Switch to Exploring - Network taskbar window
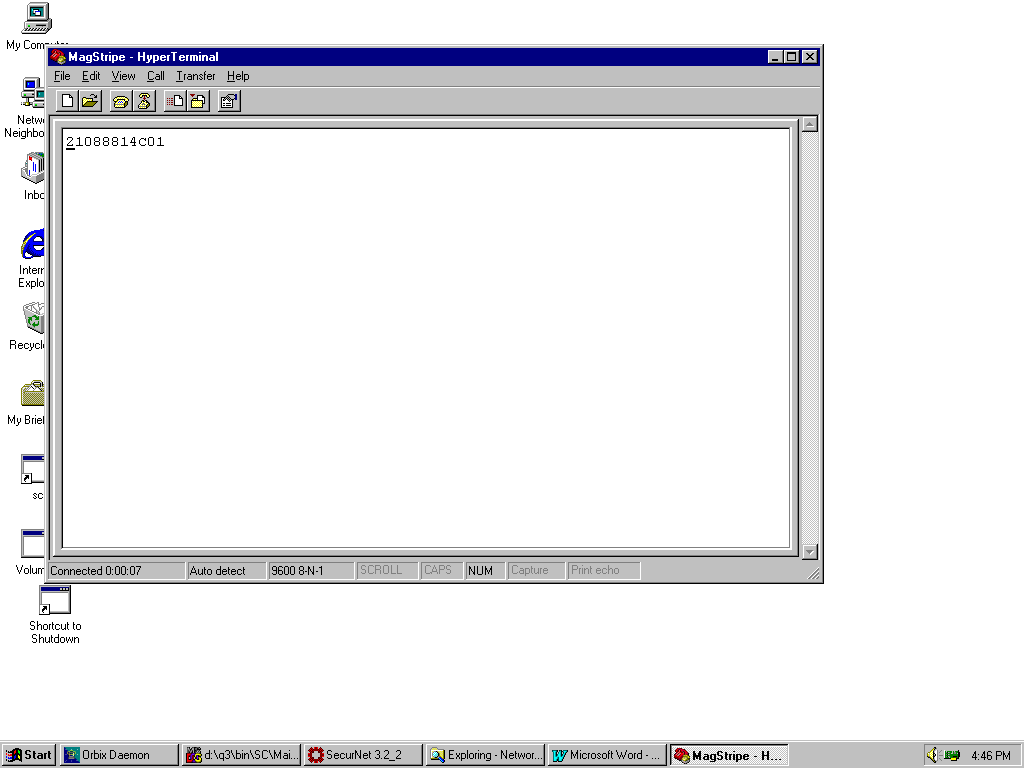This screenshot has width=1024, height=768. tap(485, 755)
